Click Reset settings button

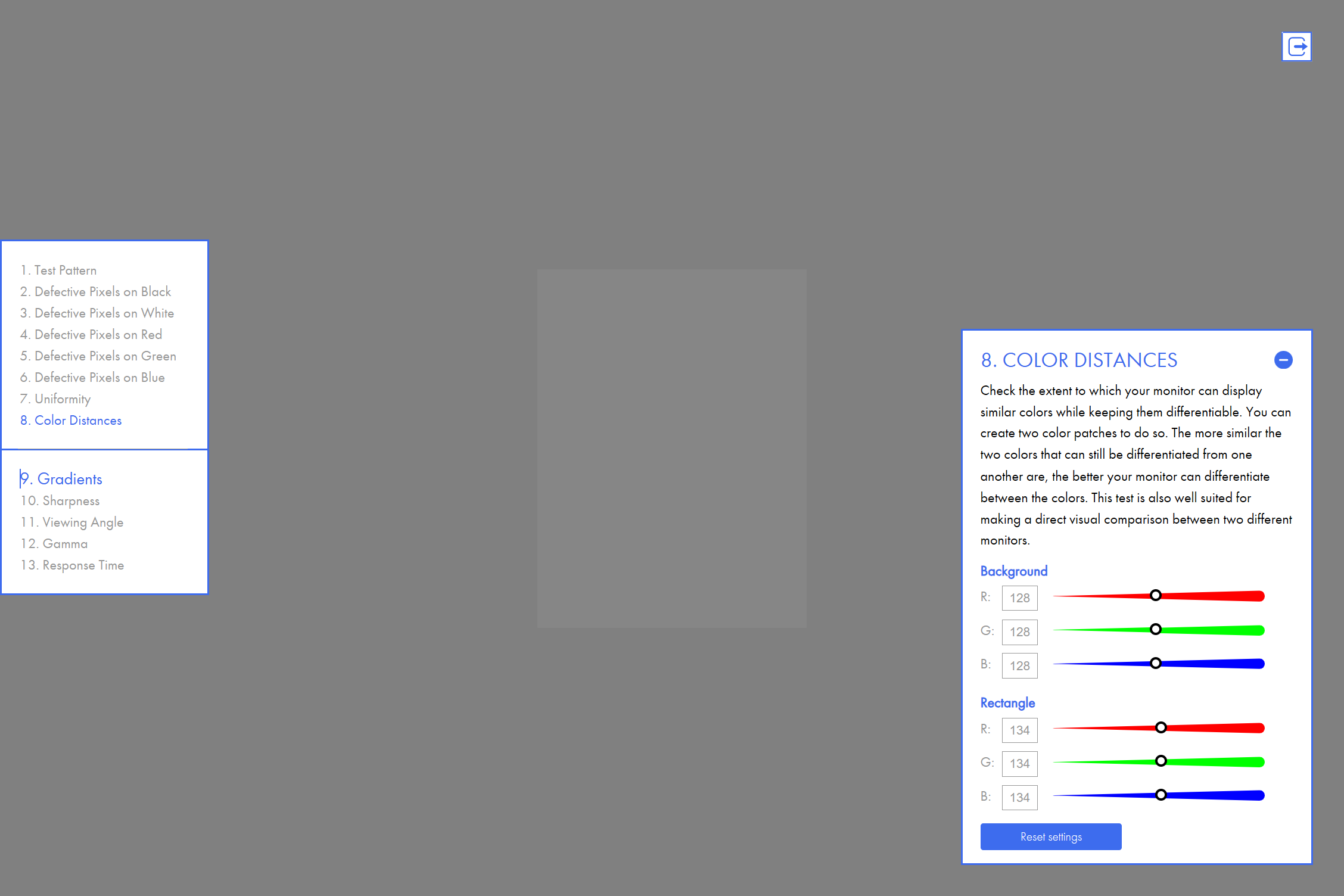point(1050,837)
